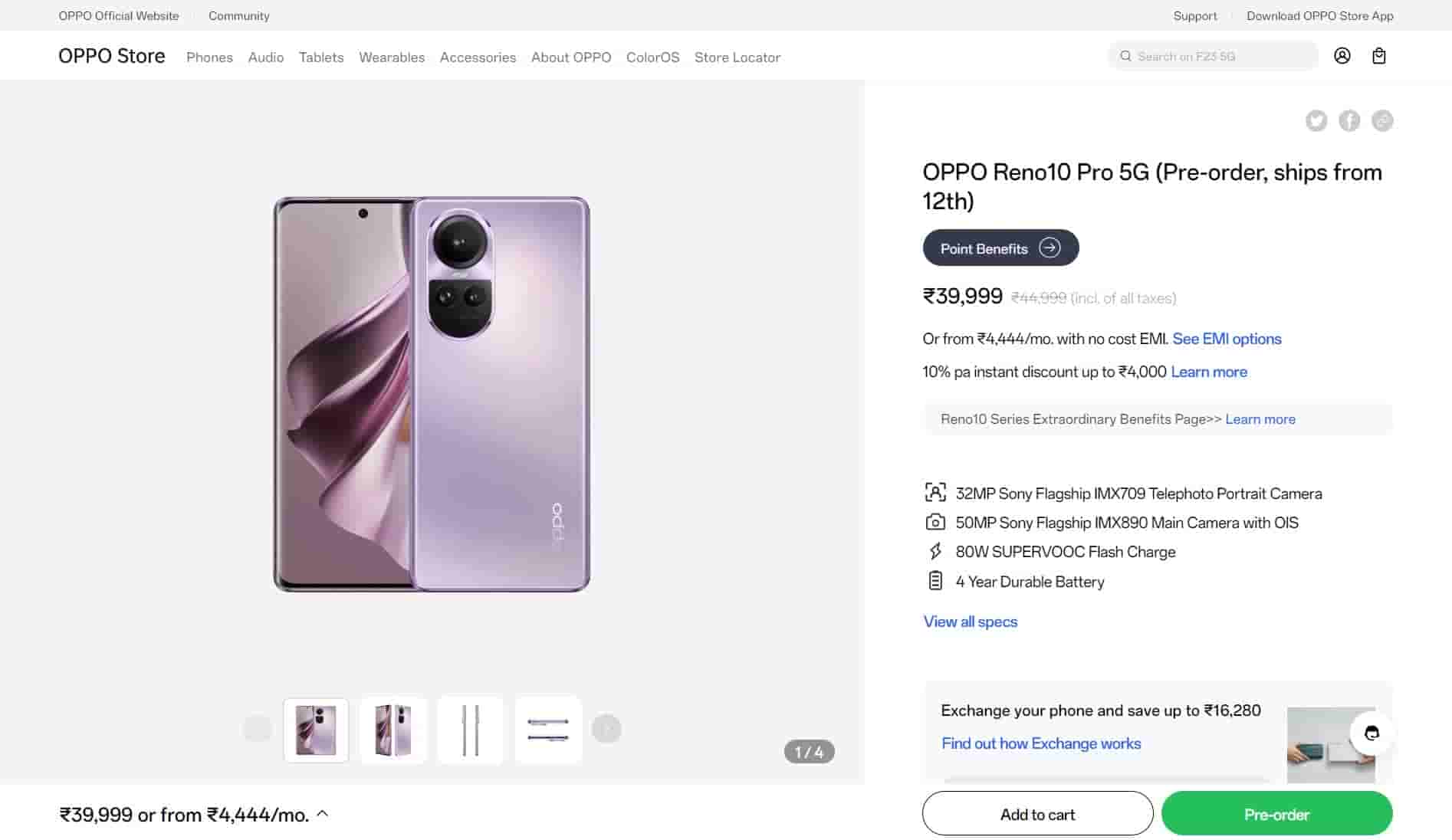Open the Phones menu
The height and width of the screenshot is (840, 1452).
pos(209,57)
